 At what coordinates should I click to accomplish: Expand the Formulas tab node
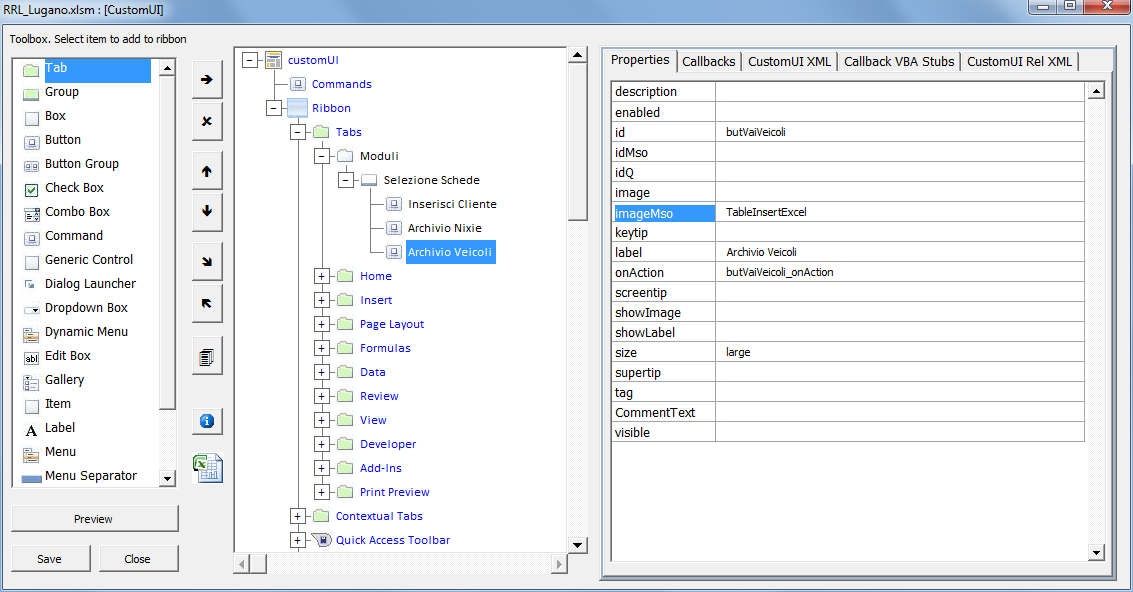322,348
